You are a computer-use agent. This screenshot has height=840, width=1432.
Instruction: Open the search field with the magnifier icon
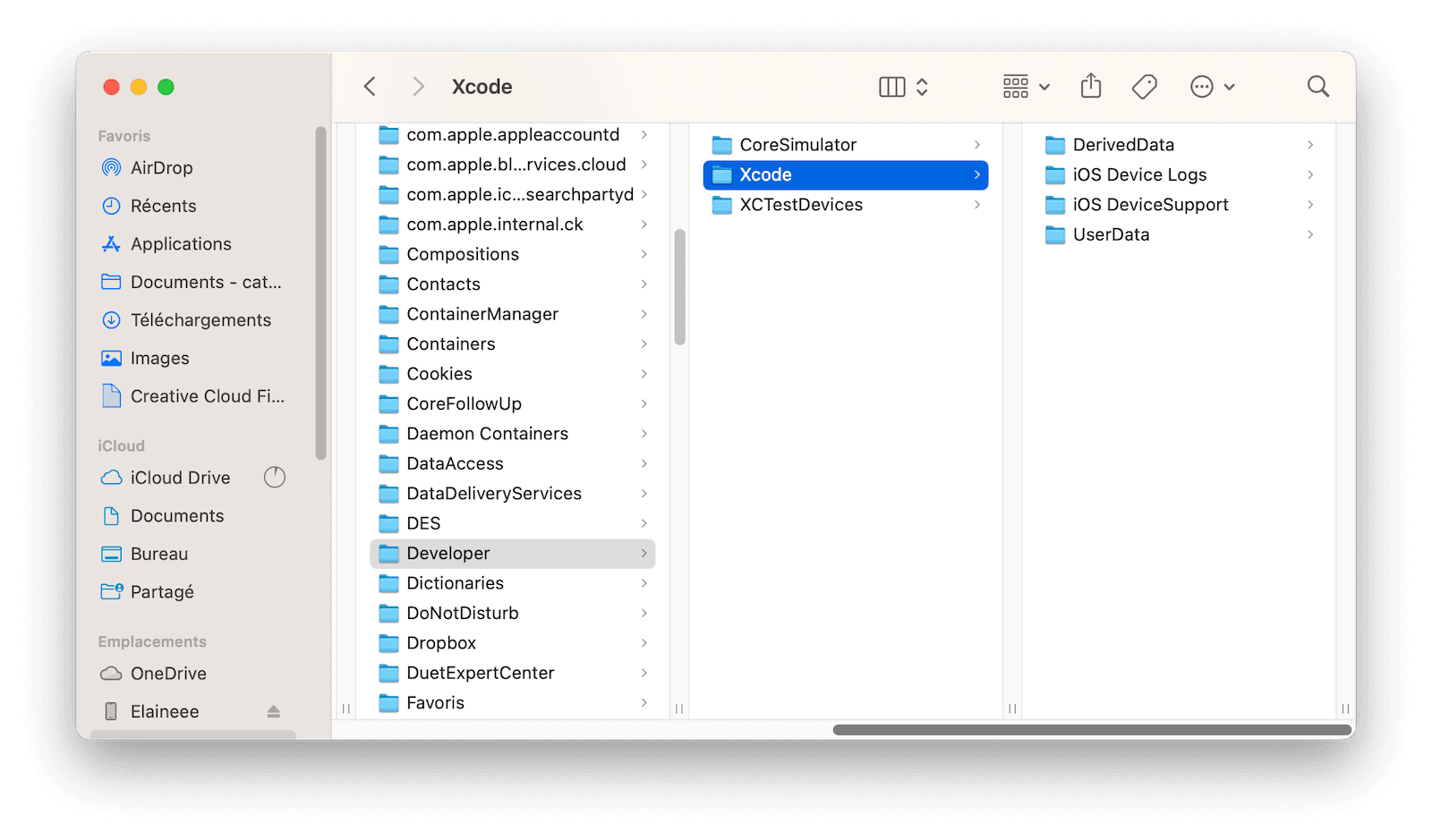click(x=1317, y=86)
